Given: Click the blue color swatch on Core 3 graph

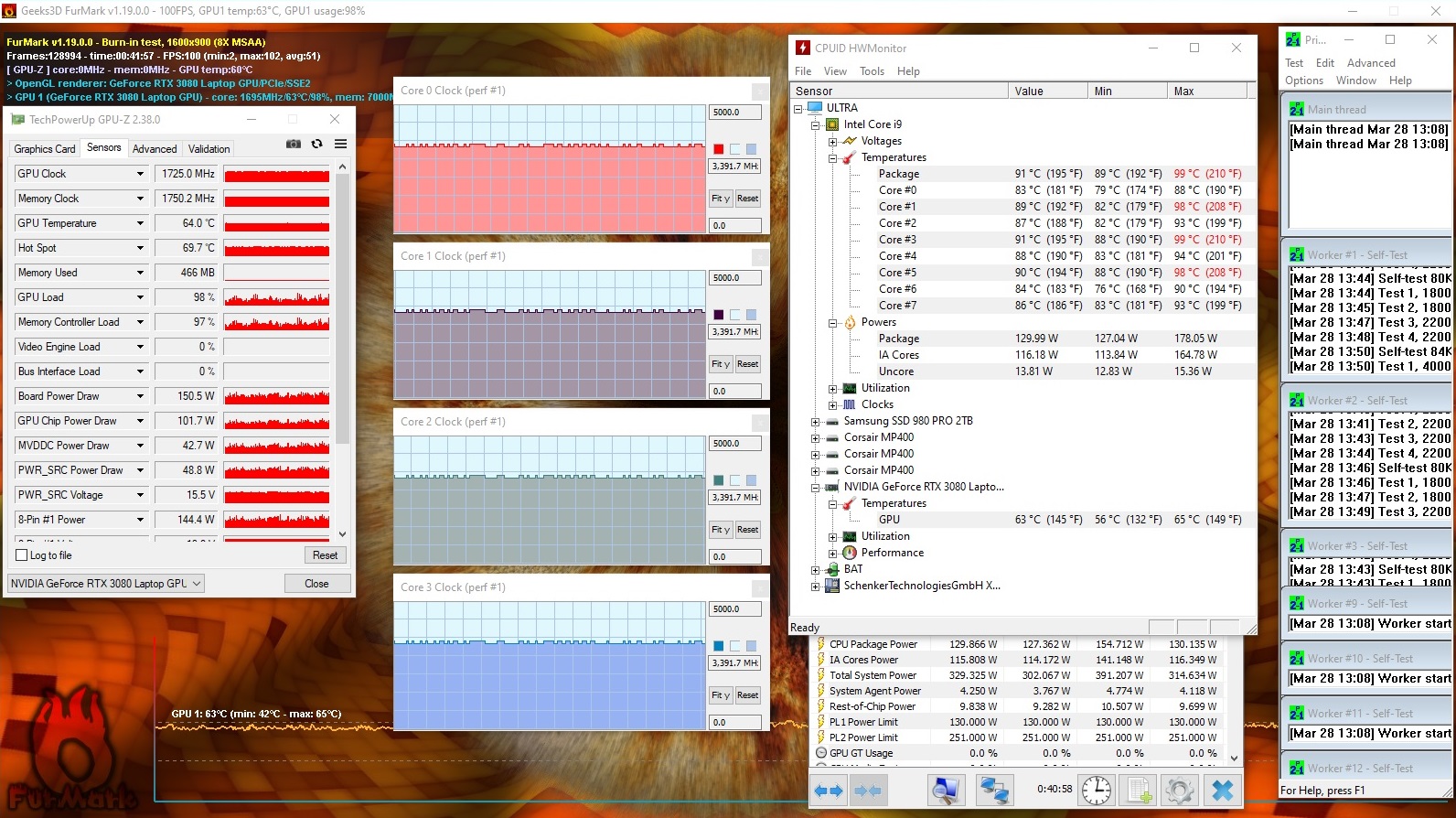Looking at the screenshot, I should click(x=719, y=646).
